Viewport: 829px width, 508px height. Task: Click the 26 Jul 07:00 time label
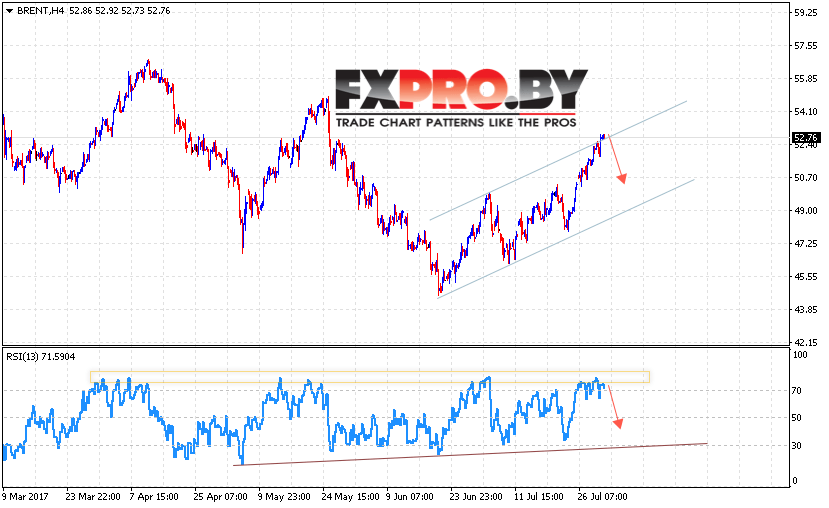point(602,497)
